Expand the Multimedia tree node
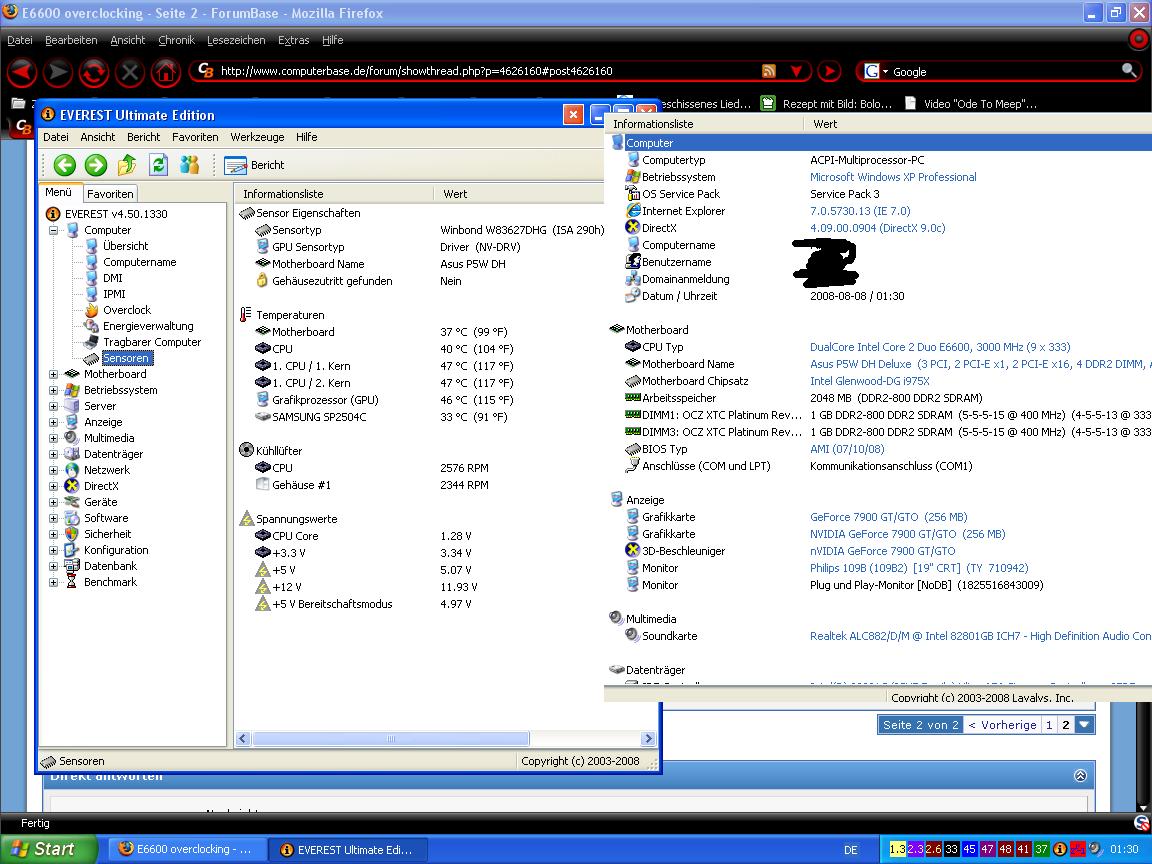The image size is (1152, 864). tap(54, 438)
